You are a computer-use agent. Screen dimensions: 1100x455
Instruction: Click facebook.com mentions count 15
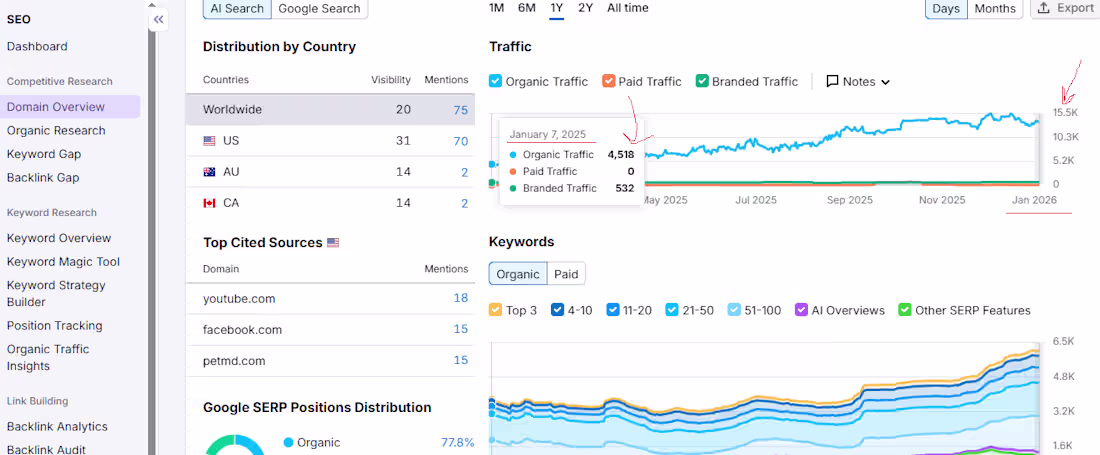click(460, 330)
